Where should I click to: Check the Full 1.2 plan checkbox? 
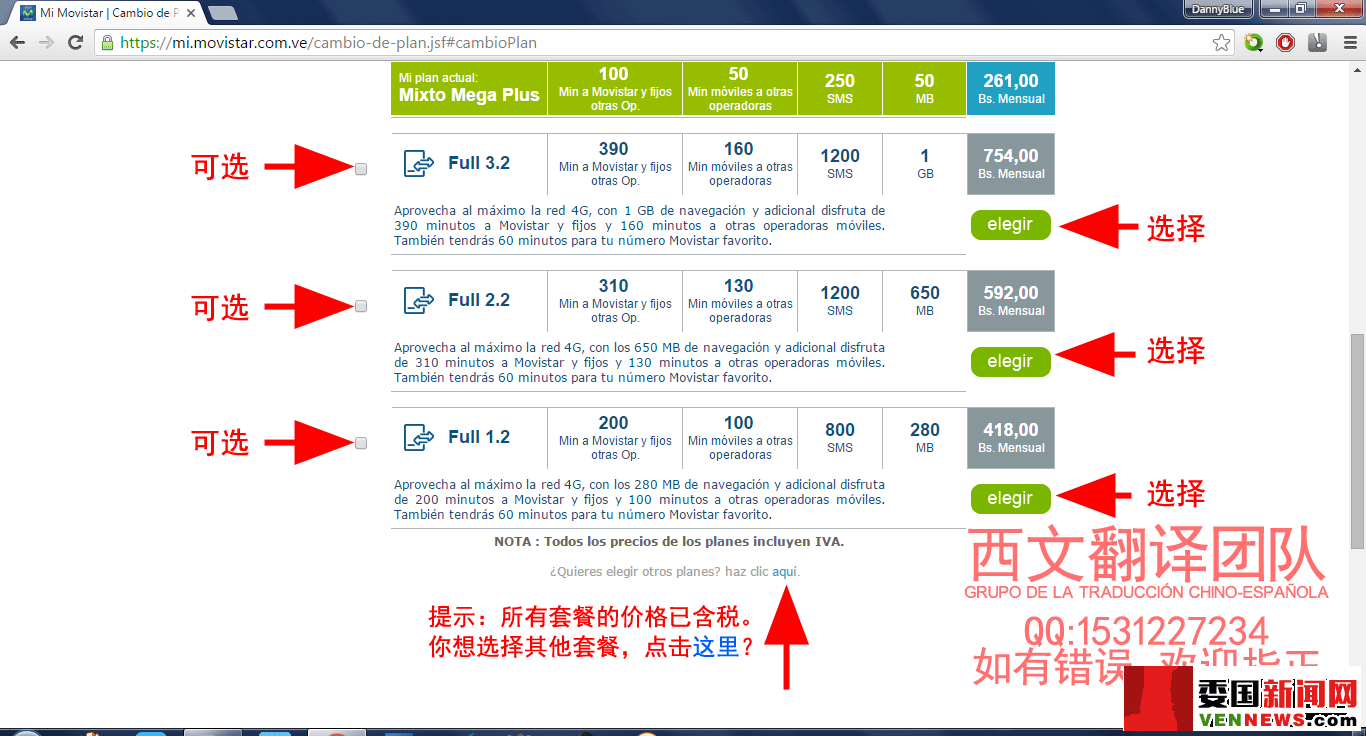361,443
